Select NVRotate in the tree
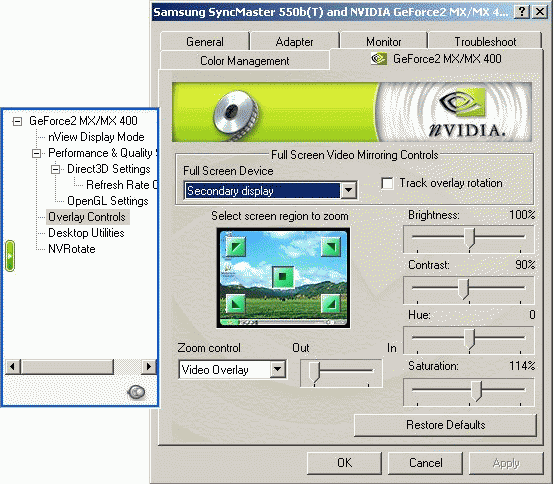The image size is (554, 484). [72, 249]
